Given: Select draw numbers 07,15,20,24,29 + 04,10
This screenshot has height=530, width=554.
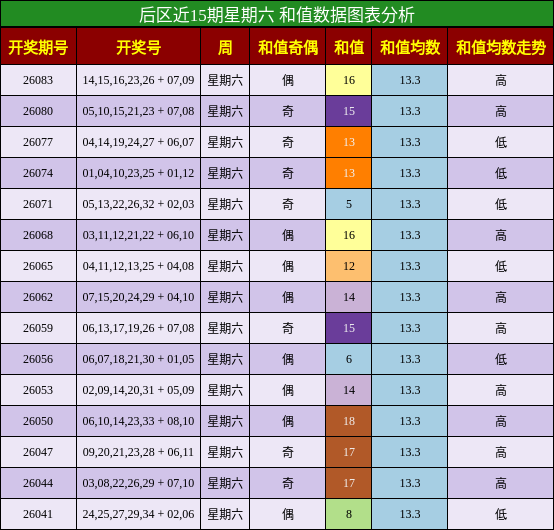Looking at the screenshot, I should (x=138, y=297).
